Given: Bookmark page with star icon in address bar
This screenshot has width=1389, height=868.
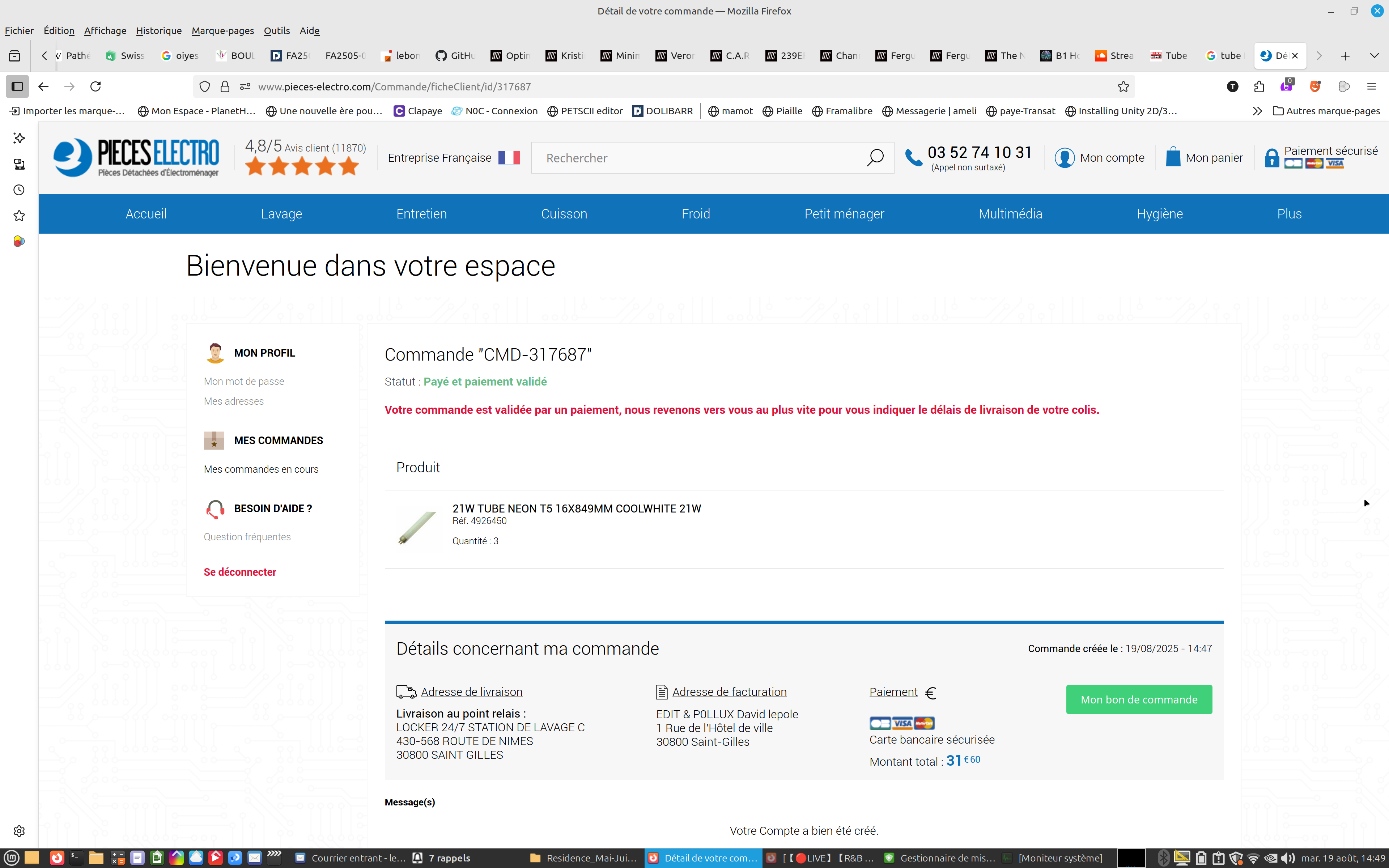Looking at the screenshot, I should coord(1123,87).
